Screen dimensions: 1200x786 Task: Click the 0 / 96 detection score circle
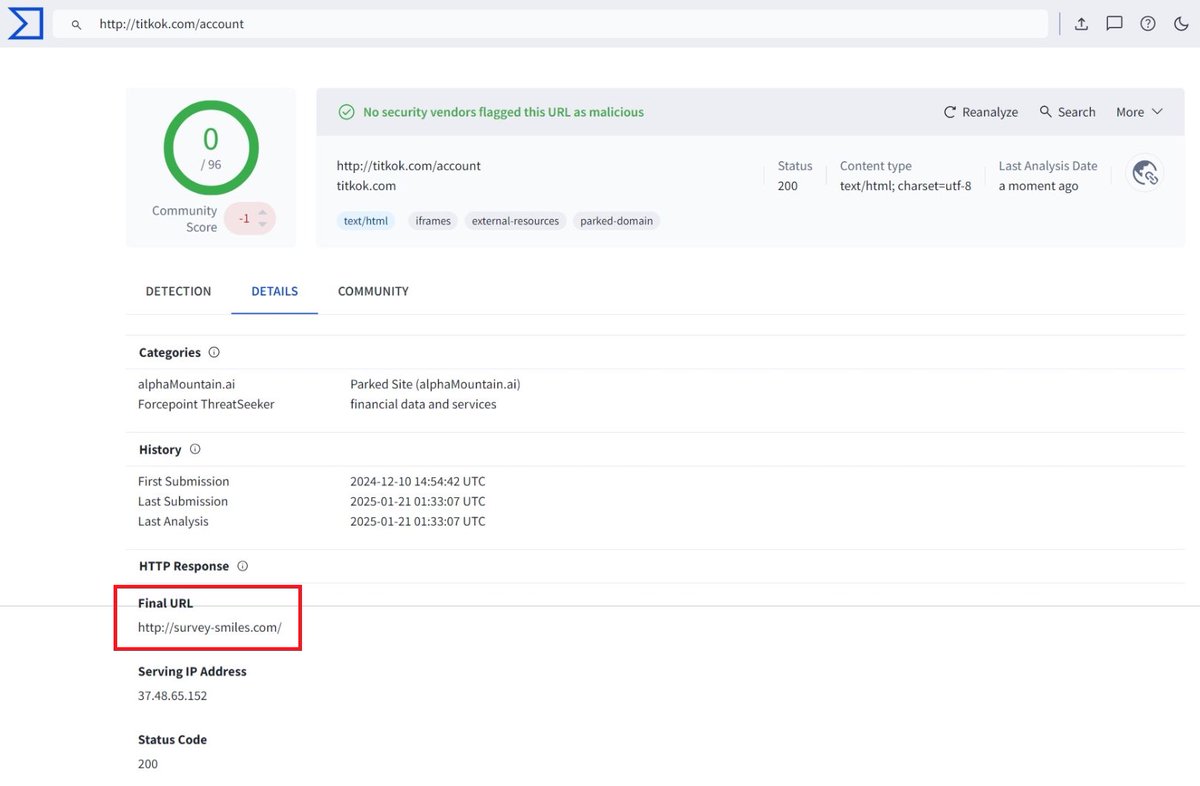pyautogui.click(x=211, y=147)
